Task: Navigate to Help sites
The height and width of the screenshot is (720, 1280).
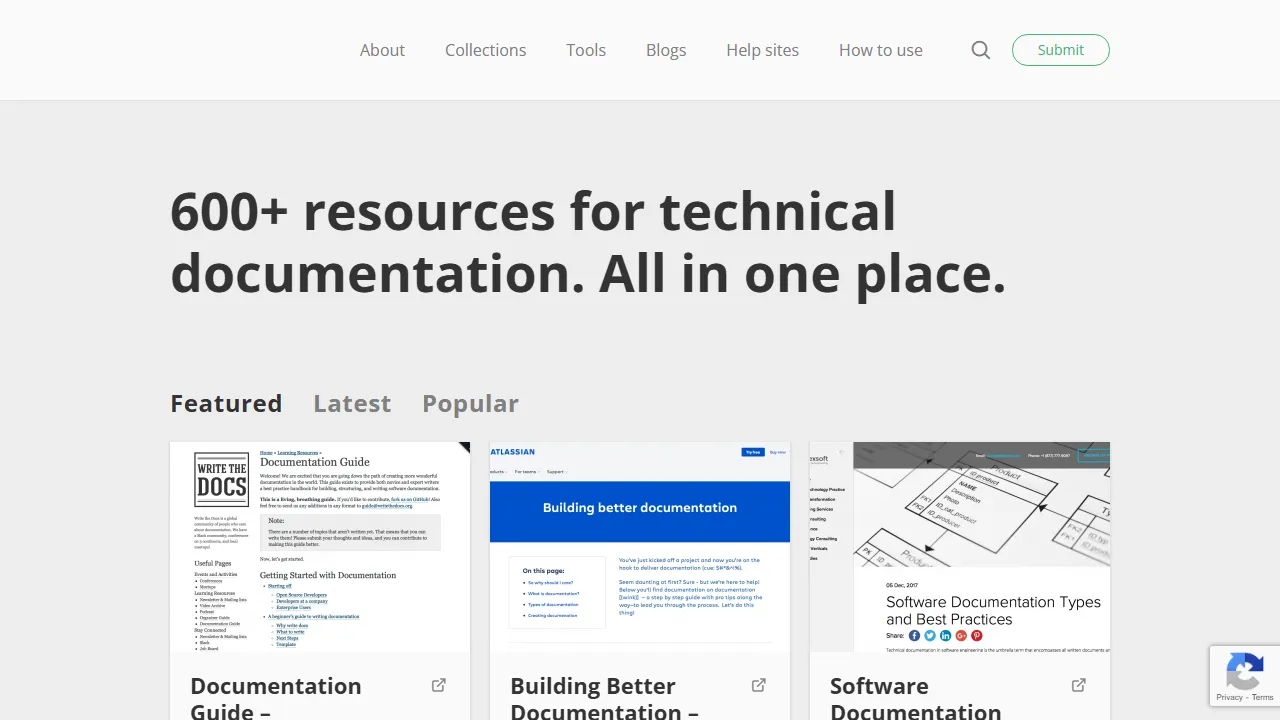Action: click(762, 49)
